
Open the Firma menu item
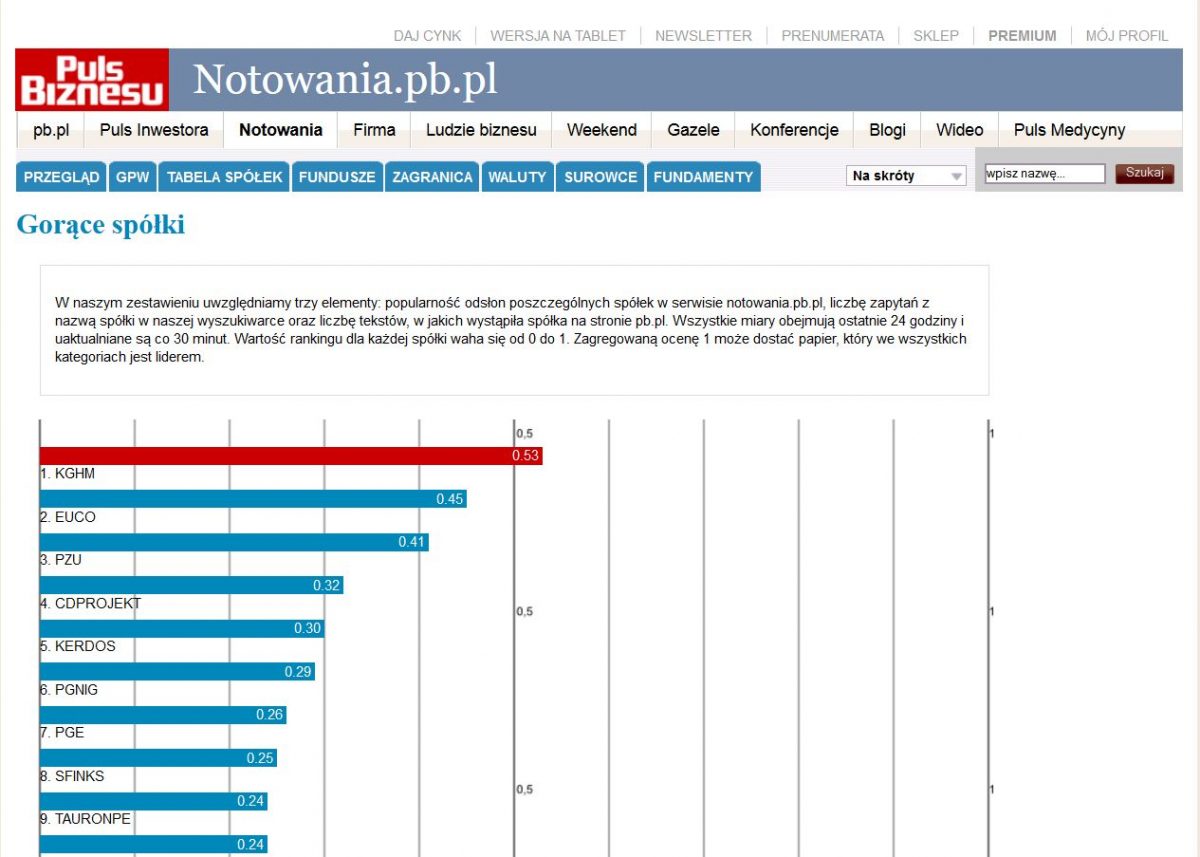374,130
